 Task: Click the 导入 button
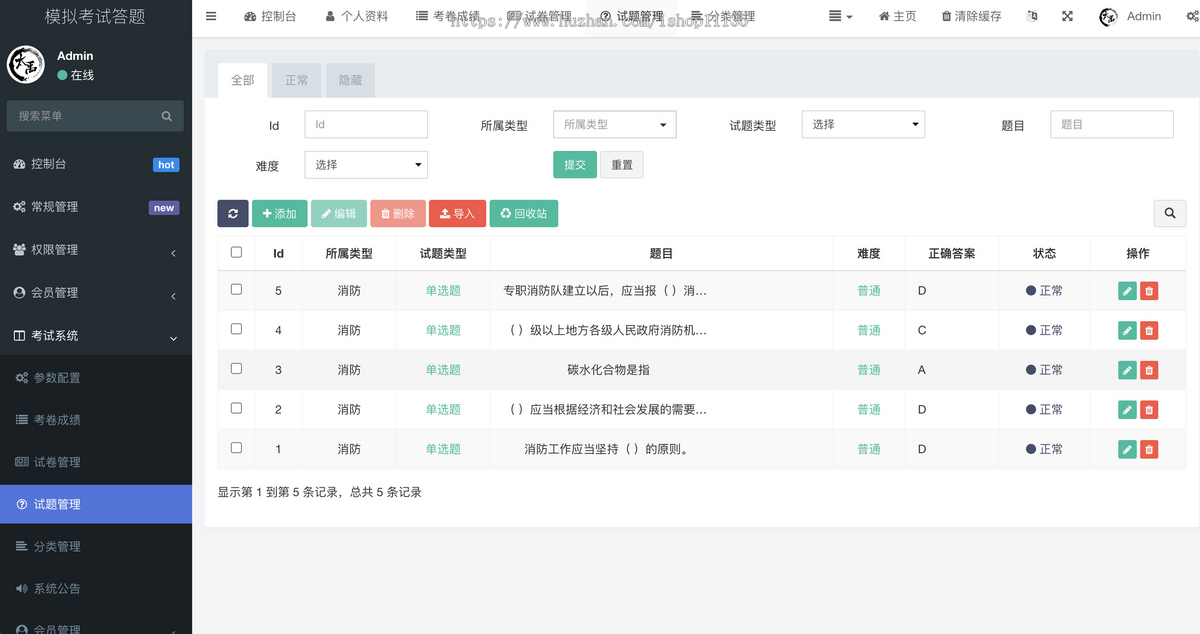pyautogui.click(x=458, y=213)
